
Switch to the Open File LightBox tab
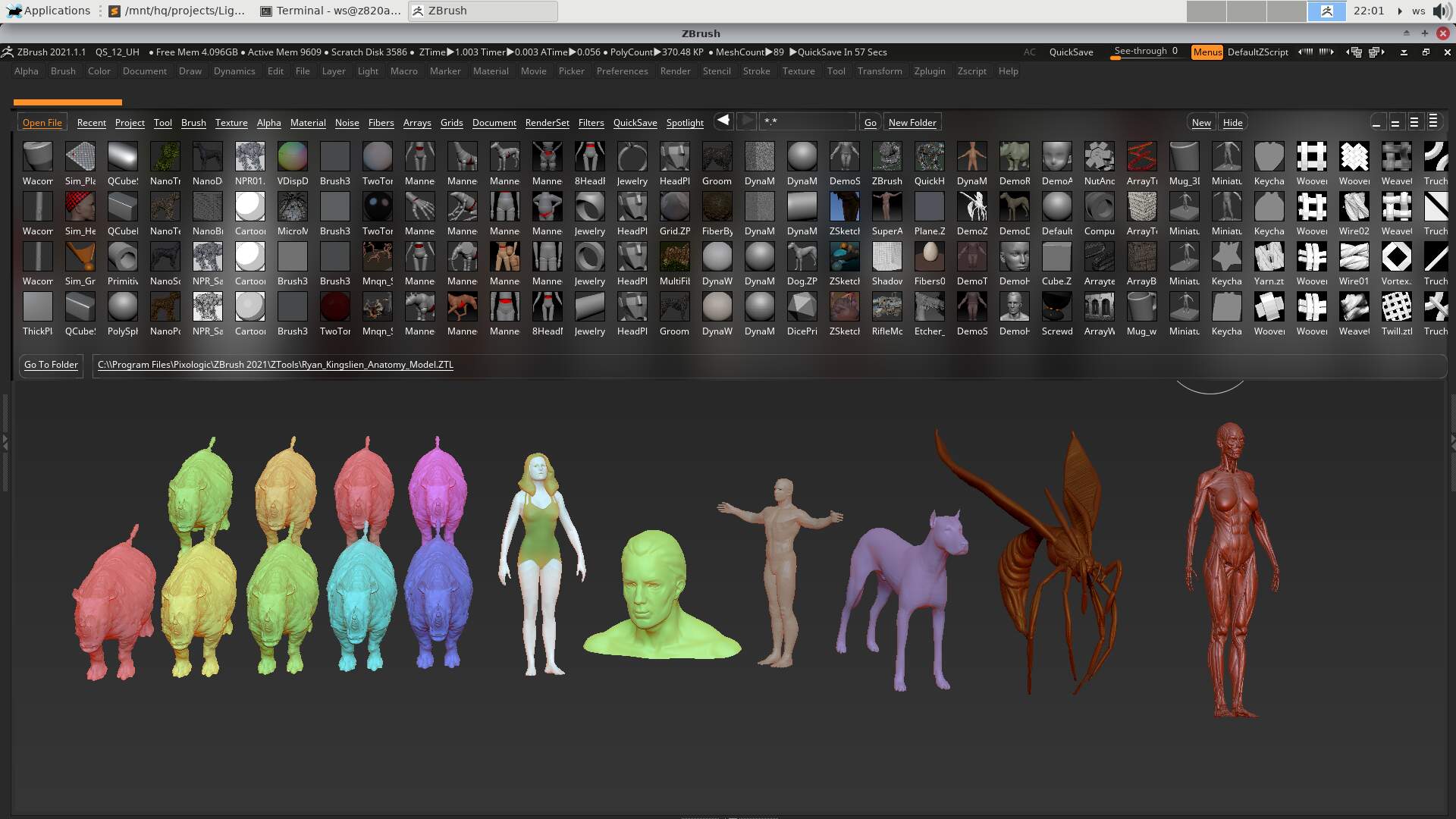[x=42, y=122]
